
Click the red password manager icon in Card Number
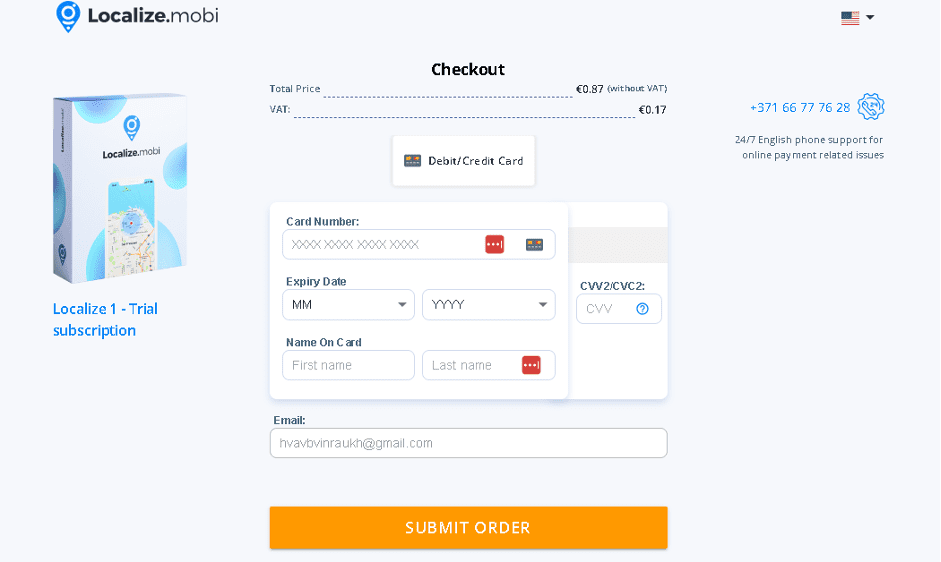[x=495, y=244]
